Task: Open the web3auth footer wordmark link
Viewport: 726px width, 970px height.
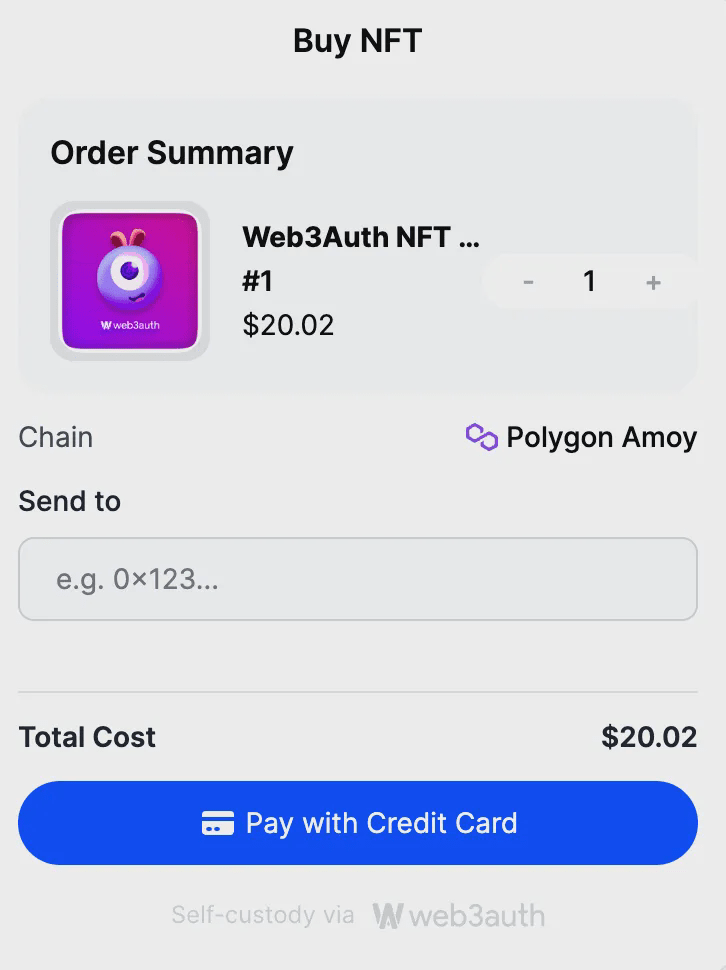Action: 476,915
